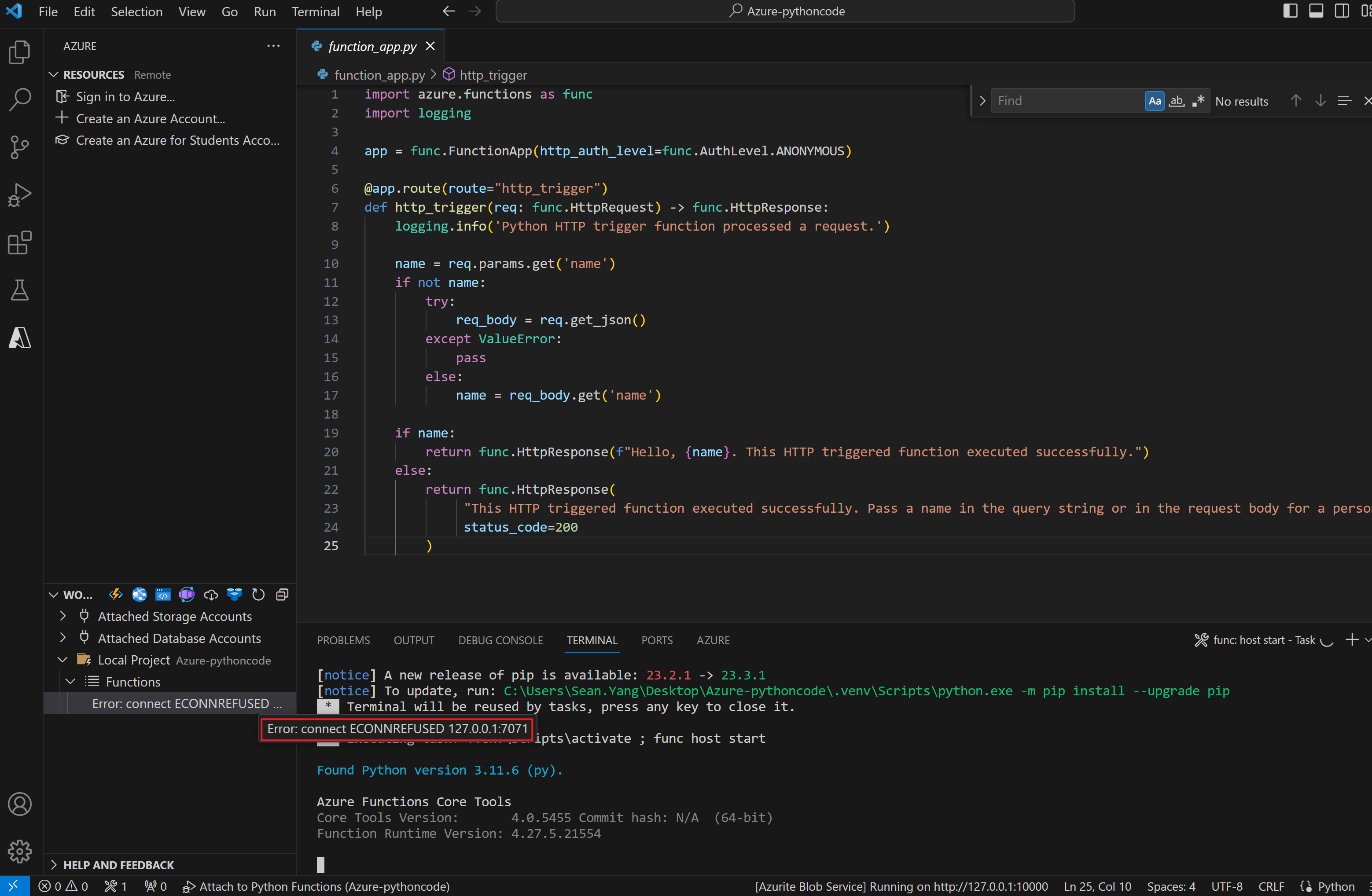Viewport: 1372px width, 896px height.
Task: Switch to the OUTPUT panel tab
Action: coord(414,640)
